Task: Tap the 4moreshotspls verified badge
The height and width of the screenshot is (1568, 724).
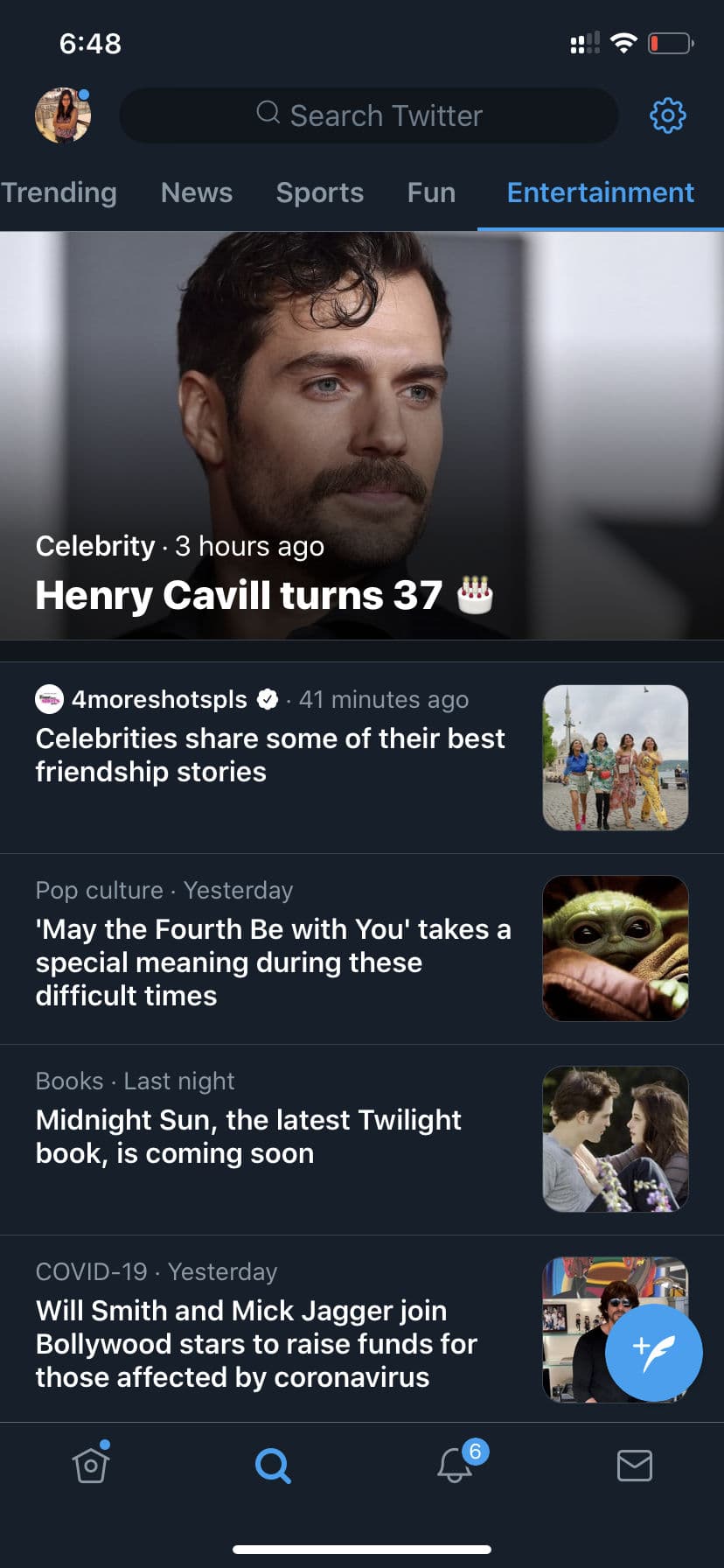Action: click(x=268, y=699)
